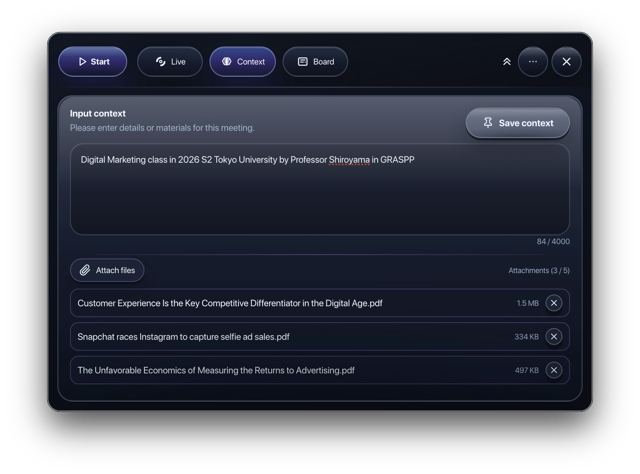Collapse panel with double chevron icon
The image size is (640, 474).
[x=507, y=62]
